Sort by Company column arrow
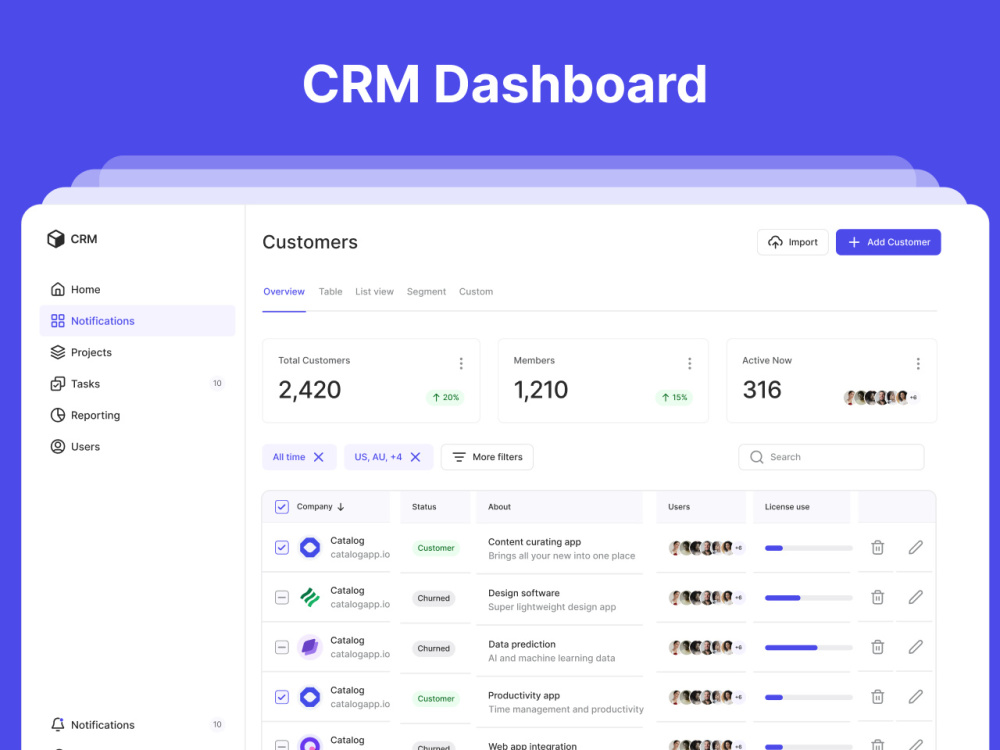This screenshot has width=1000, height=750. (341, 507)
